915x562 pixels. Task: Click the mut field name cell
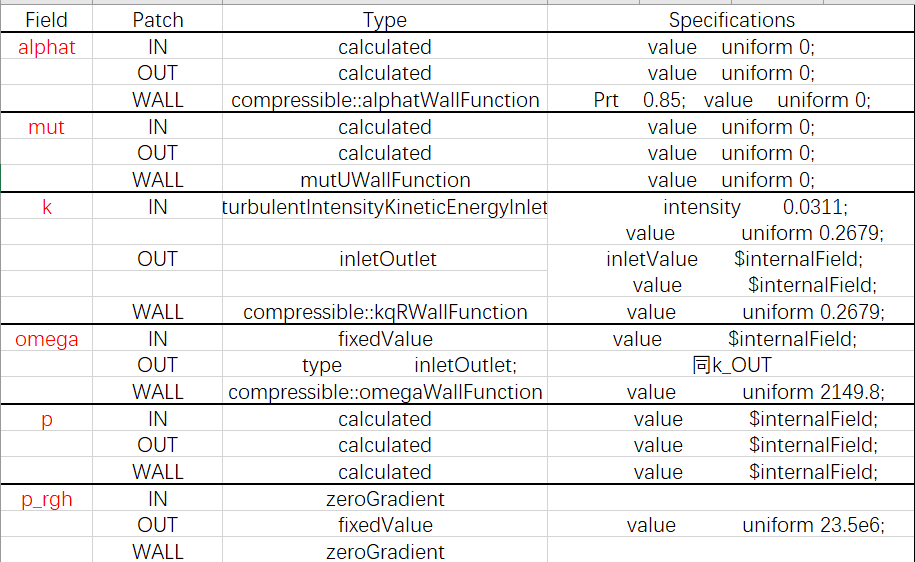click(47, 127)
